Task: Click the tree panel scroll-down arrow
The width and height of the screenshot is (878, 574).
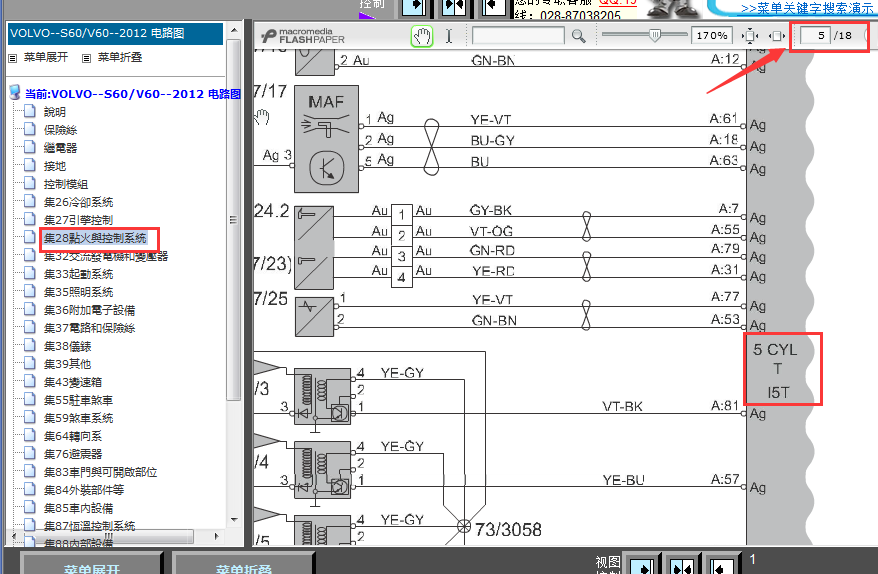Action: click(234, 520)
